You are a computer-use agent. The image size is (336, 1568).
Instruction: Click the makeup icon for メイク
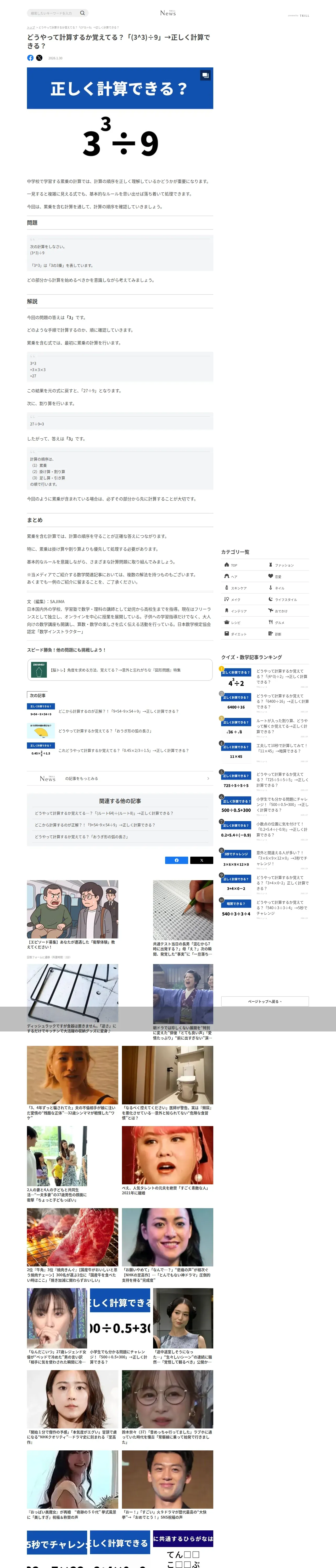click(x=227, y=599)
